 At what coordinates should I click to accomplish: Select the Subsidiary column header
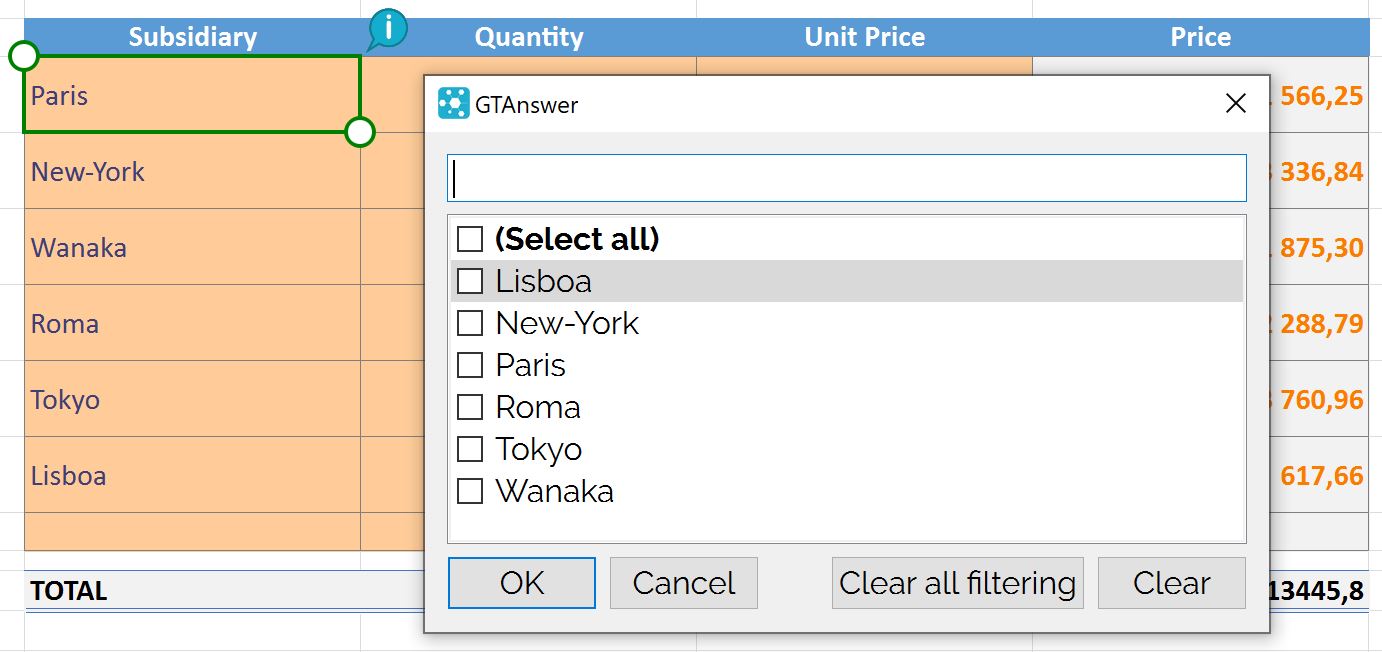(x=192, y=37)
